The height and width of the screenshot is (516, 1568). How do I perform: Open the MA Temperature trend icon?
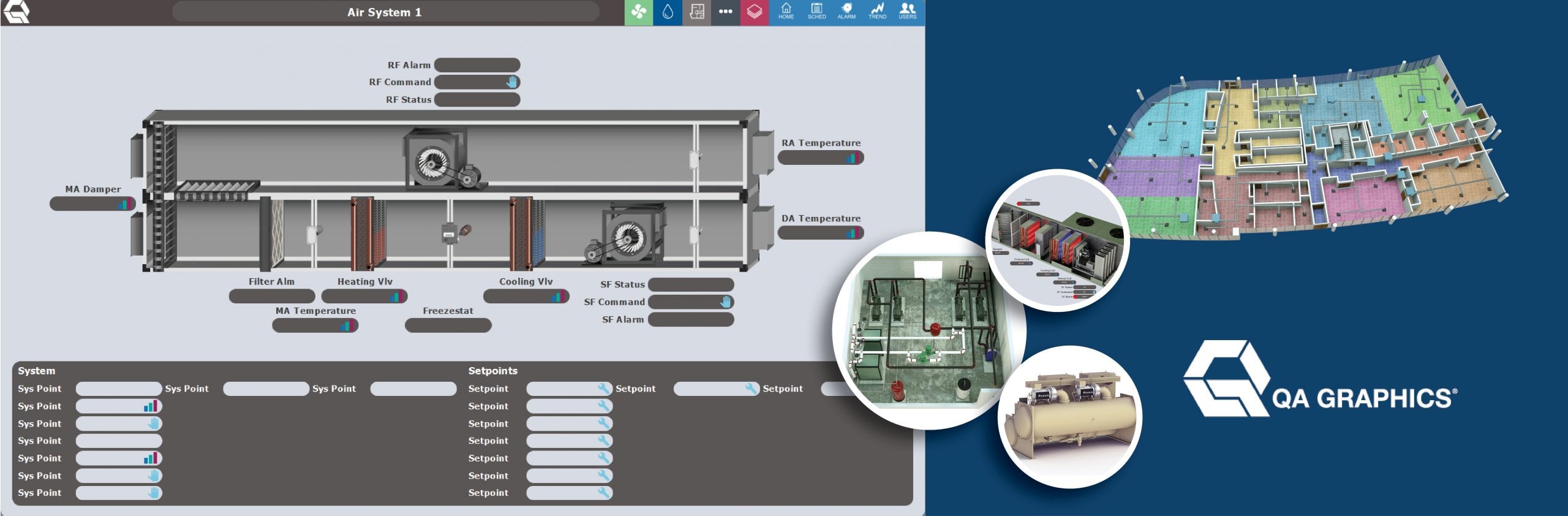pos(347,326)
